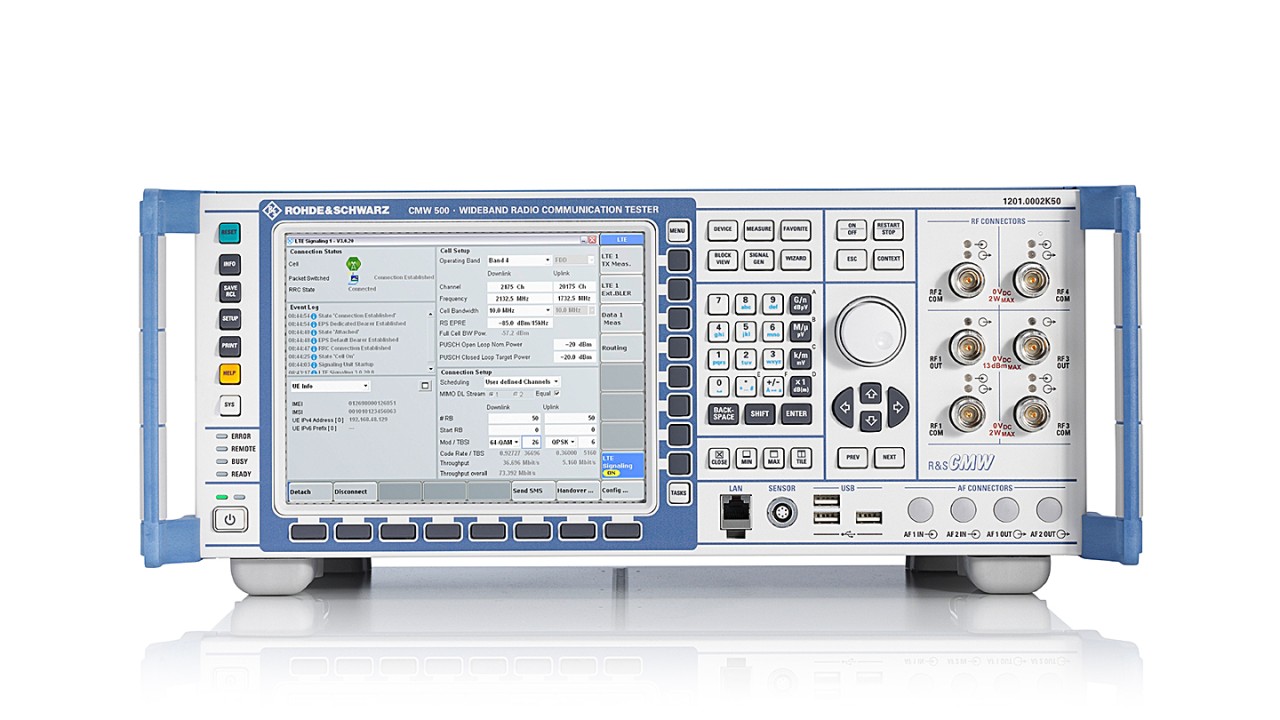Click the Detach softkey
This screenshot has width=1280, height=720.
(310, 492)
